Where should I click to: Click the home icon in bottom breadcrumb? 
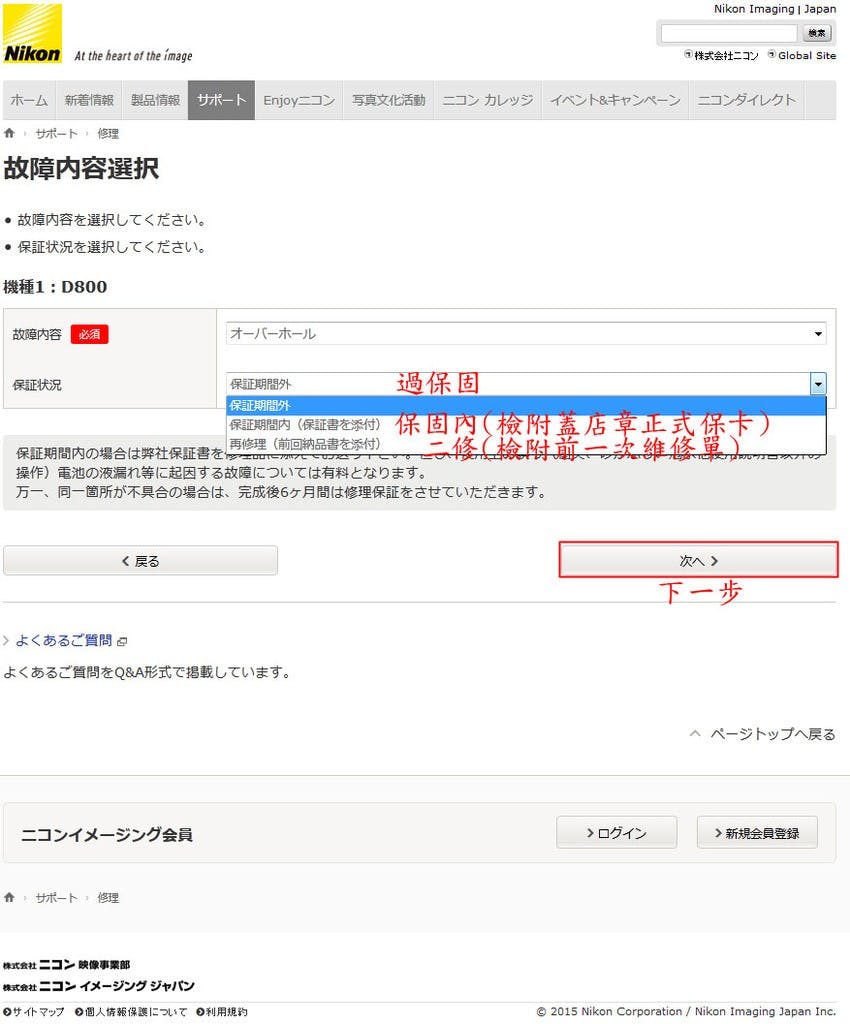click(9, 897)
